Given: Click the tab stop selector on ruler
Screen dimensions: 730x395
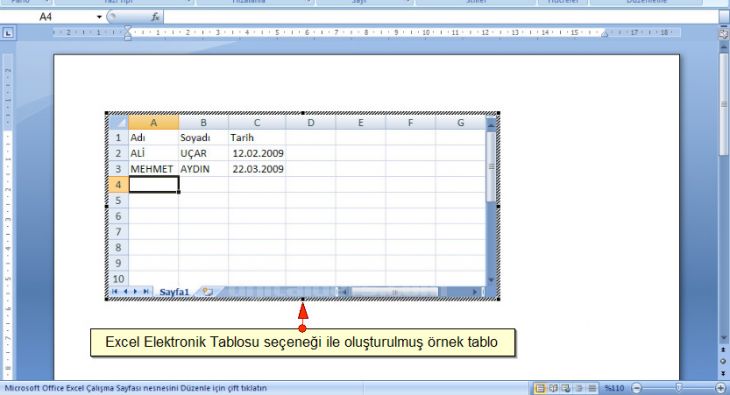Looking at the screenshot, I should pyautogui.click(x=8, y=33).
